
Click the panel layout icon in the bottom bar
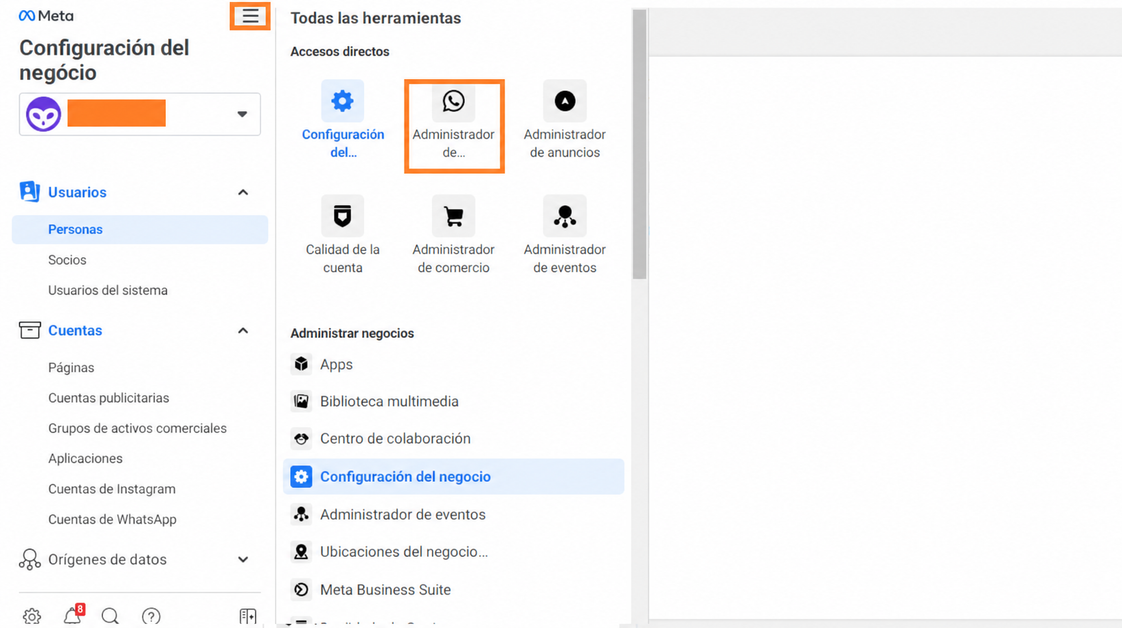coord(248,616)
